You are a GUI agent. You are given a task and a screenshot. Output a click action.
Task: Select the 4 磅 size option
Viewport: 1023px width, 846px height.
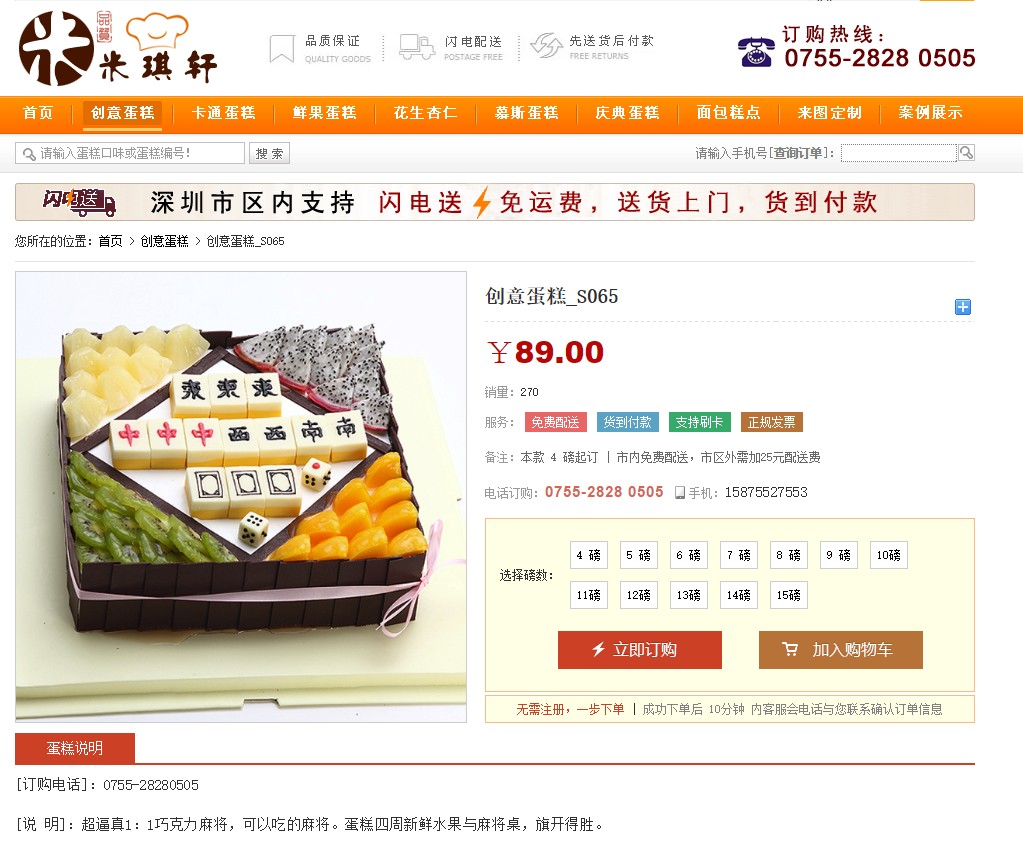(x=588, y=555)
